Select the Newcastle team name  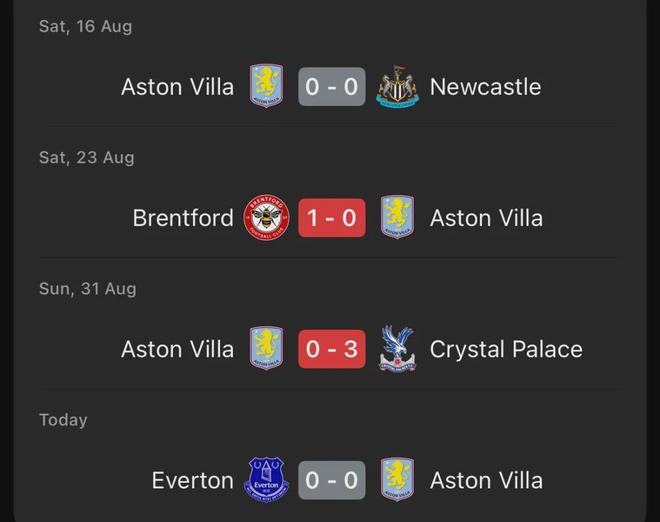(485, 87)
